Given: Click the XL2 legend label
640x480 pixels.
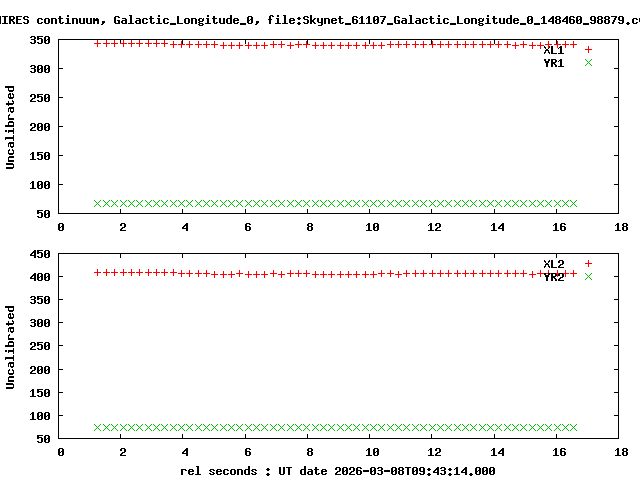Looking at the screenshot, I should click(x=553, y=264).
